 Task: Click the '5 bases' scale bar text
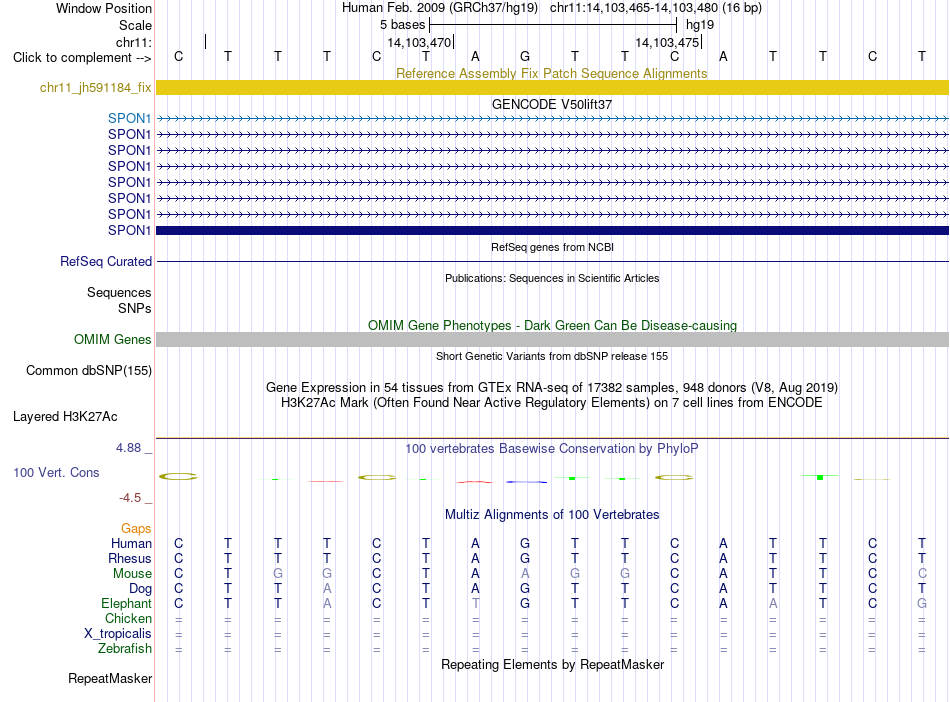[x=402, y=25]
